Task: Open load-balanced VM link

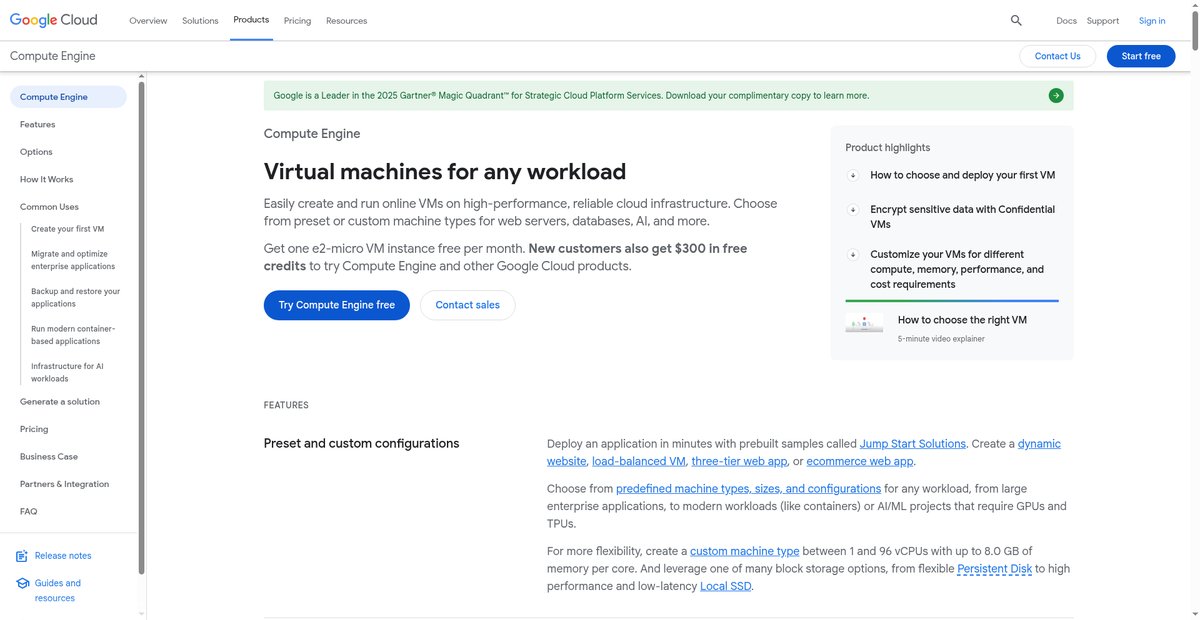Action: 639,462
